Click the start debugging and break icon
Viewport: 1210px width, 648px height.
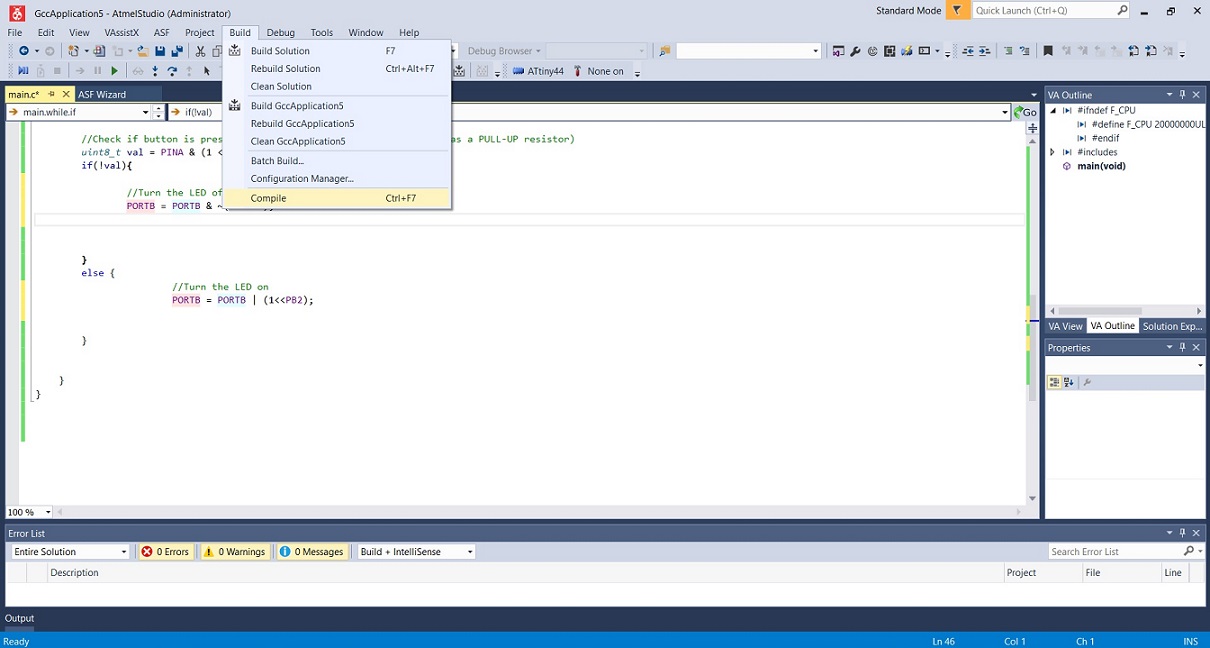tap(24, 71)
